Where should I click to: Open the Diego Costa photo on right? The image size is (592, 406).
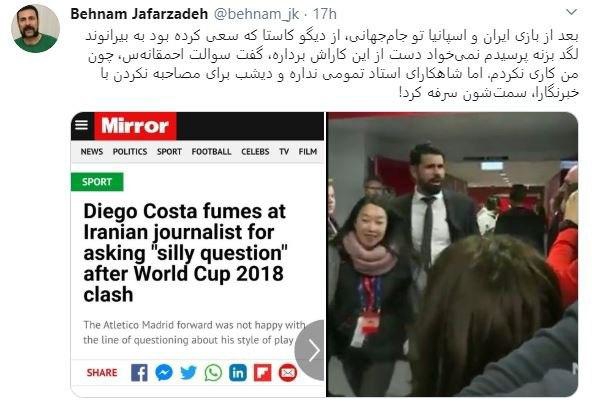(452, 254)
